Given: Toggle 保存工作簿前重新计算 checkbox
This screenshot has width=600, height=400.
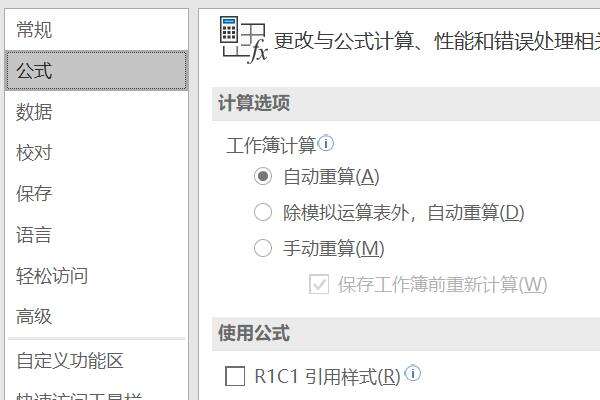Looking at the screenshot, I should click(x=319, y=284).
